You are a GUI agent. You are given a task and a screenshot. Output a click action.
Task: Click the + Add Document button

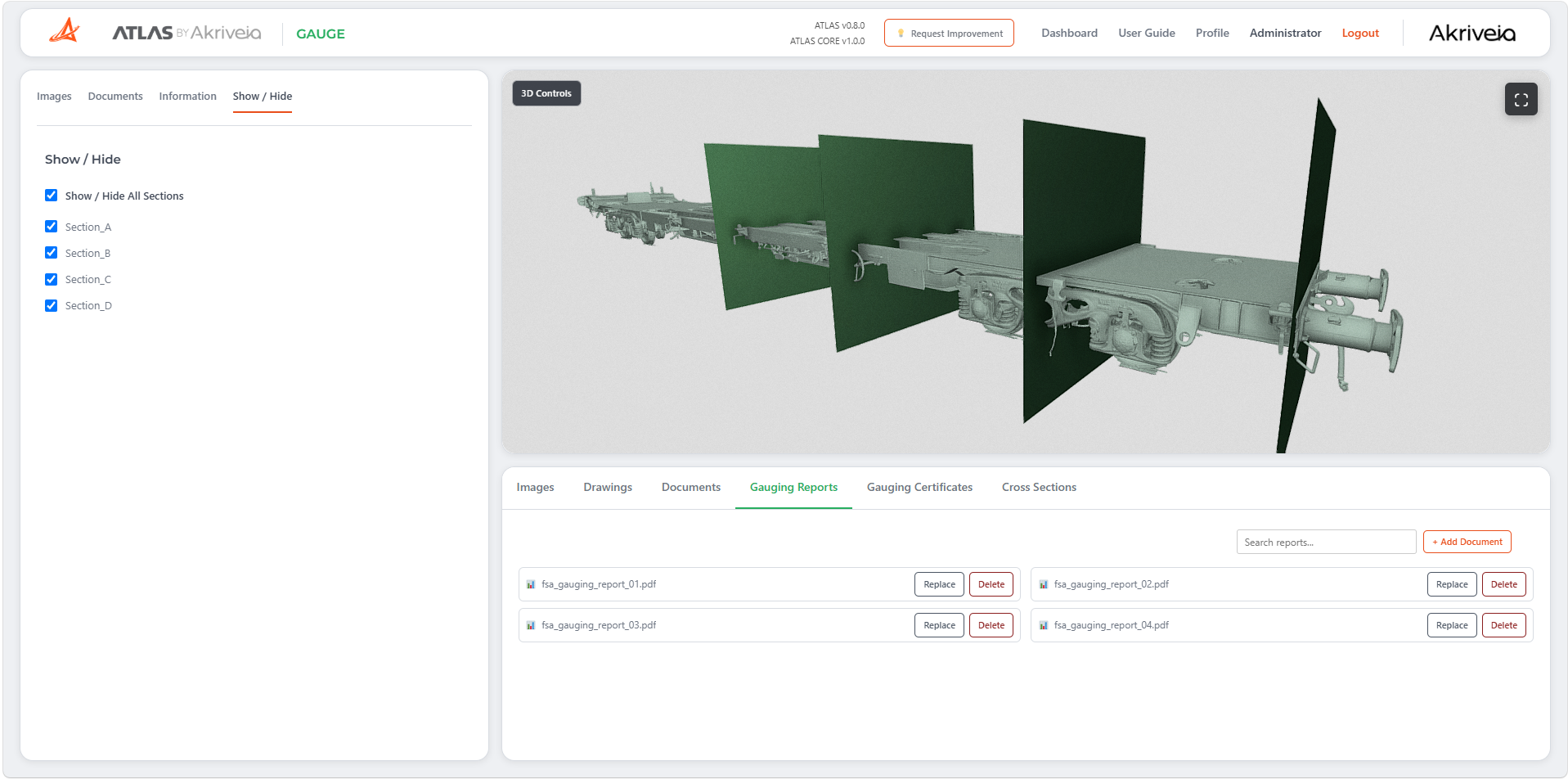click(1467, 542)
